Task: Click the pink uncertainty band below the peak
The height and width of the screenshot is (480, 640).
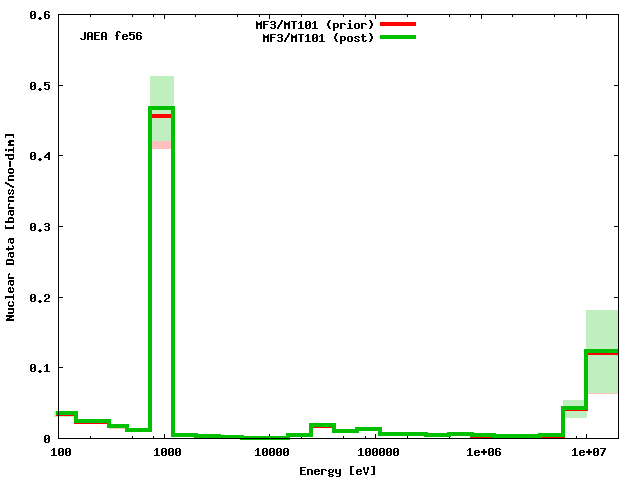Action: 162,145
